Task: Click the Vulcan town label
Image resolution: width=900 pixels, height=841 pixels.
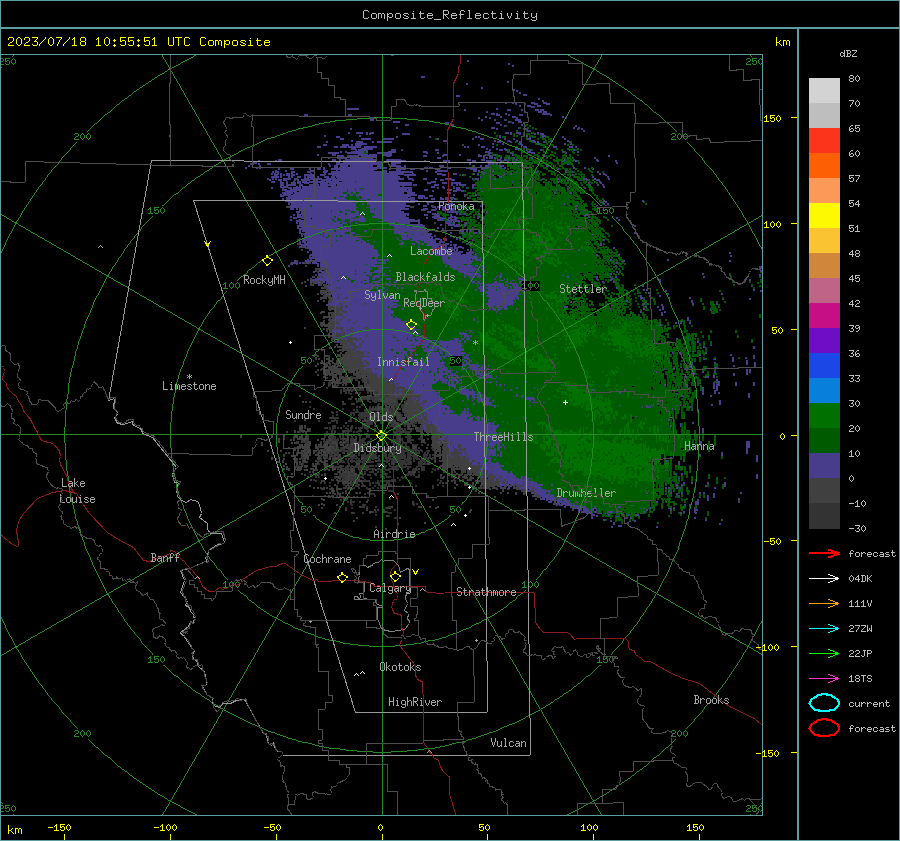Action: pos(508,743)
